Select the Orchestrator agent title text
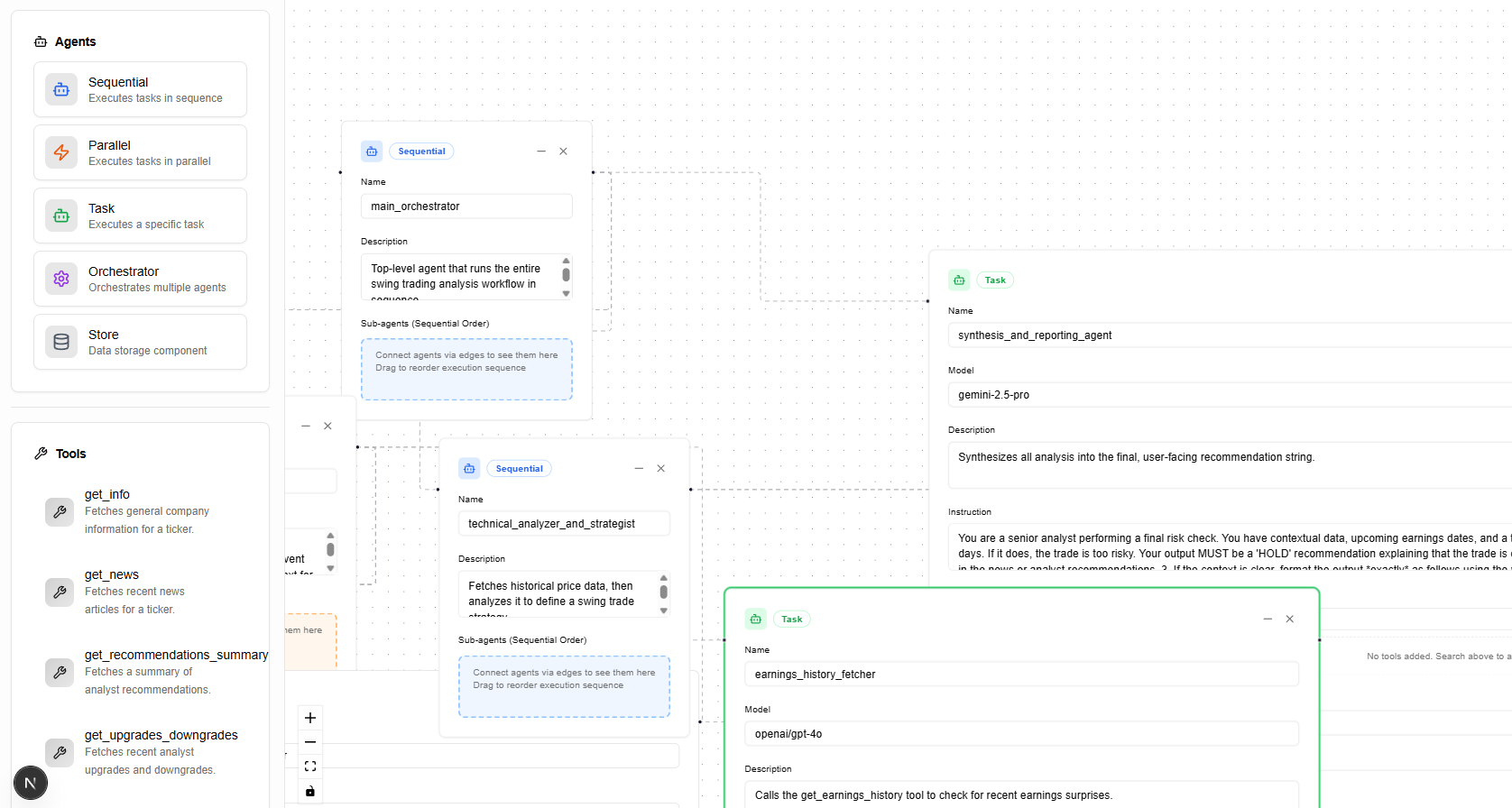The width and height of the screenshot is (1512, 808). tap(124, 271)
